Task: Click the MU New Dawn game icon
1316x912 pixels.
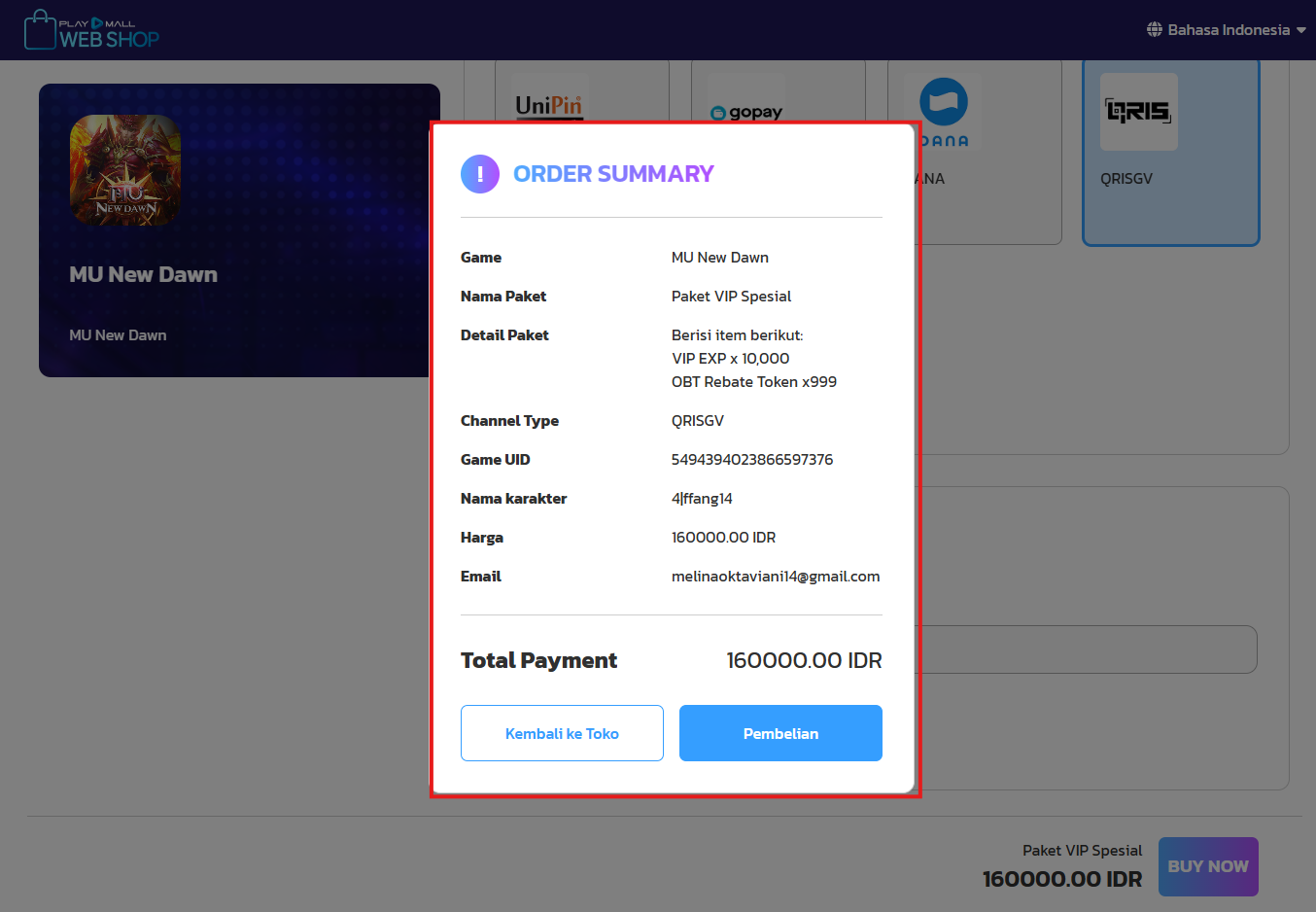Action: 125,170
